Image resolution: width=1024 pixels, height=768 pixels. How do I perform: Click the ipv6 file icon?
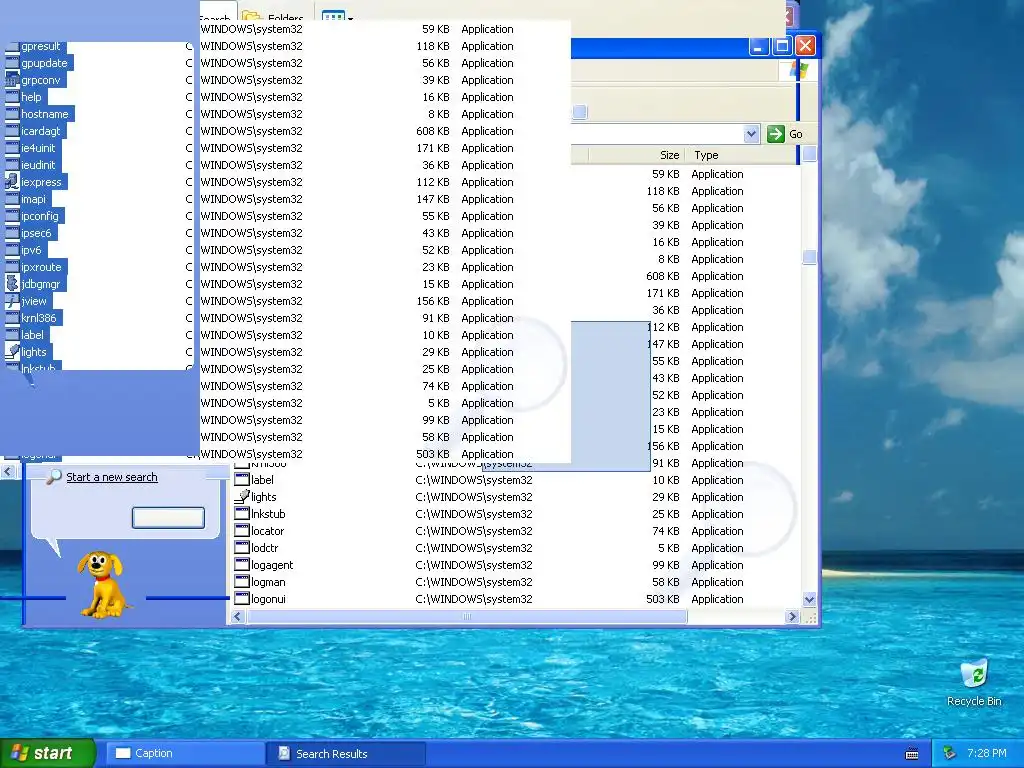point(12,250)
